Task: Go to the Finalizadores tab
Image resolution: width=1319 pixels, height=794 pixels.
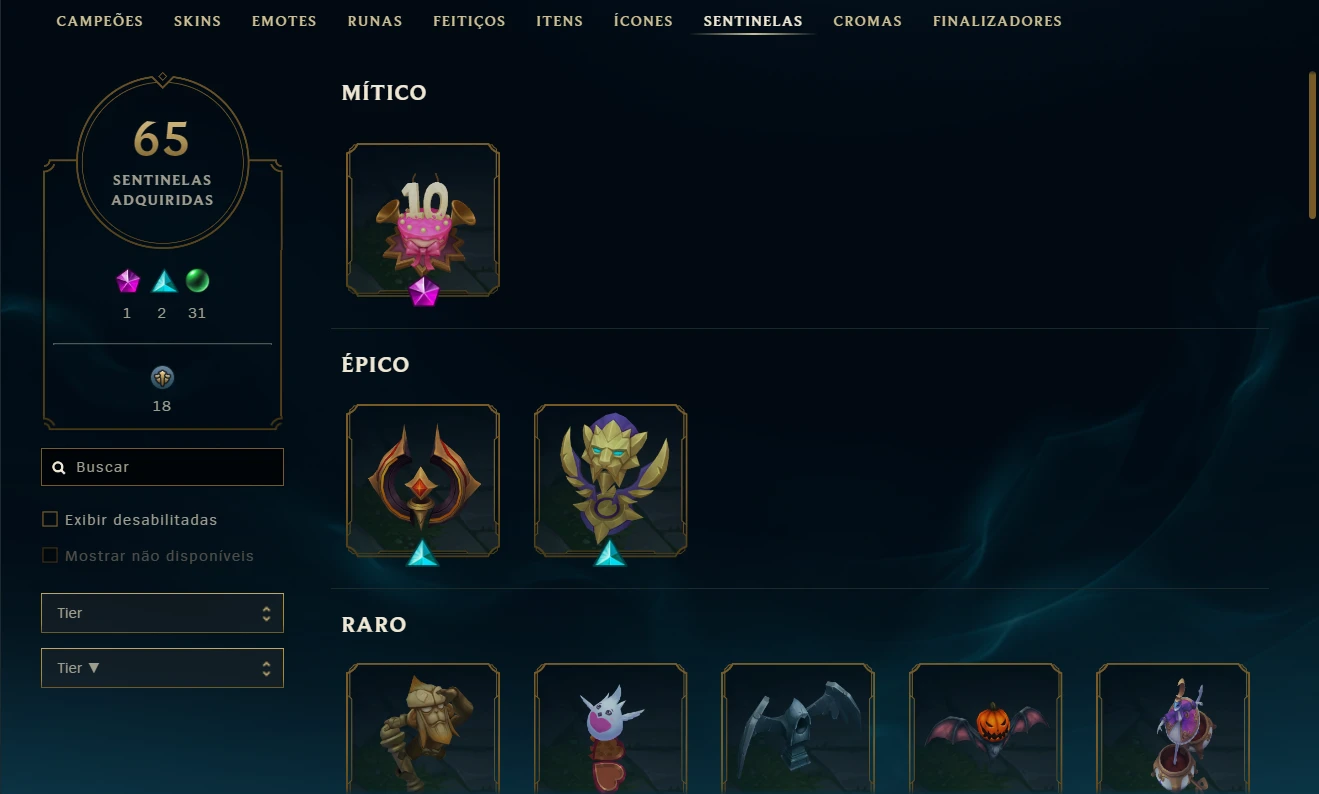Action: [x=997, y=21]
